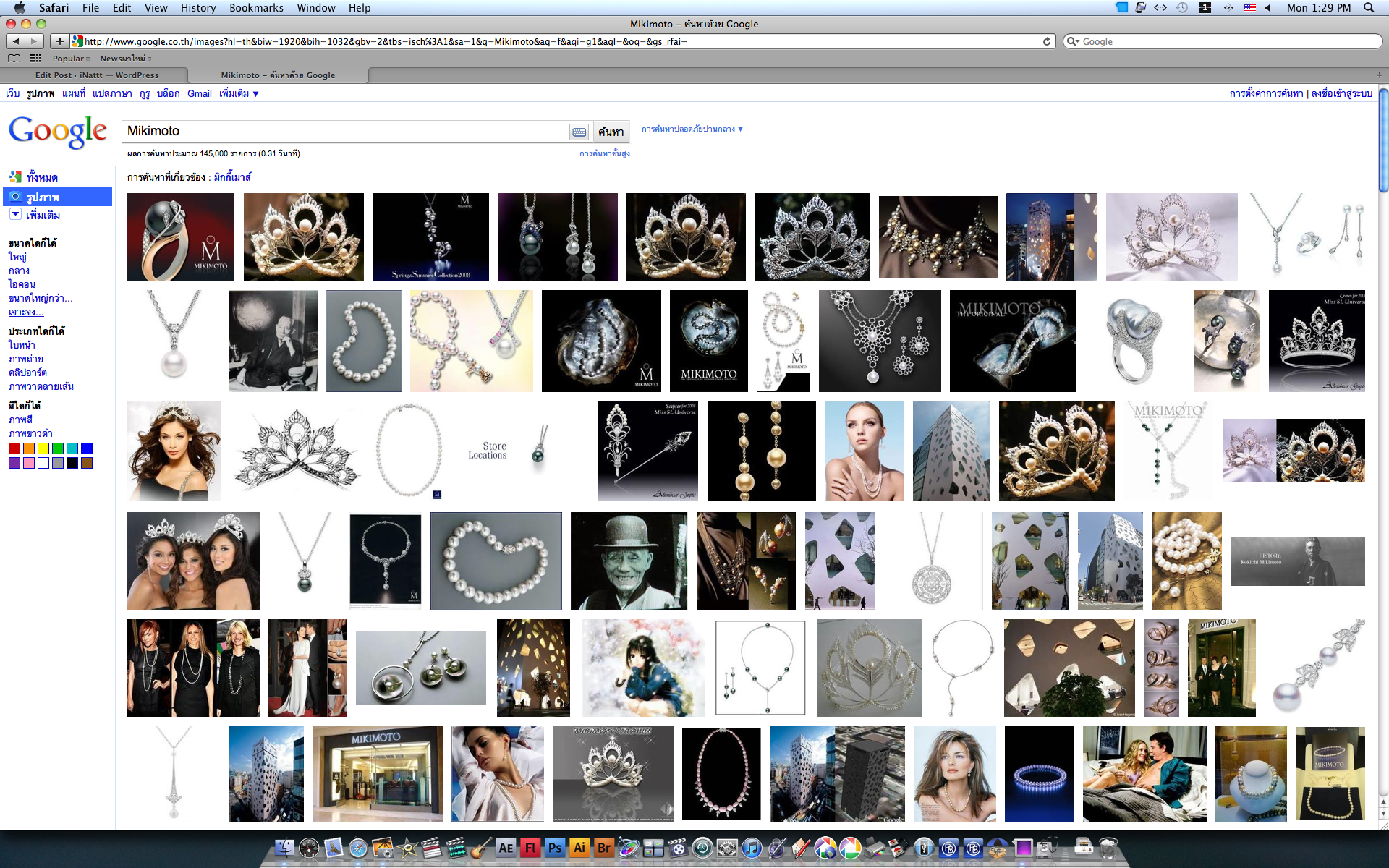Open the การค้นหาปลอดภัยปานกลาง safe search dropdown

(692, 129)
